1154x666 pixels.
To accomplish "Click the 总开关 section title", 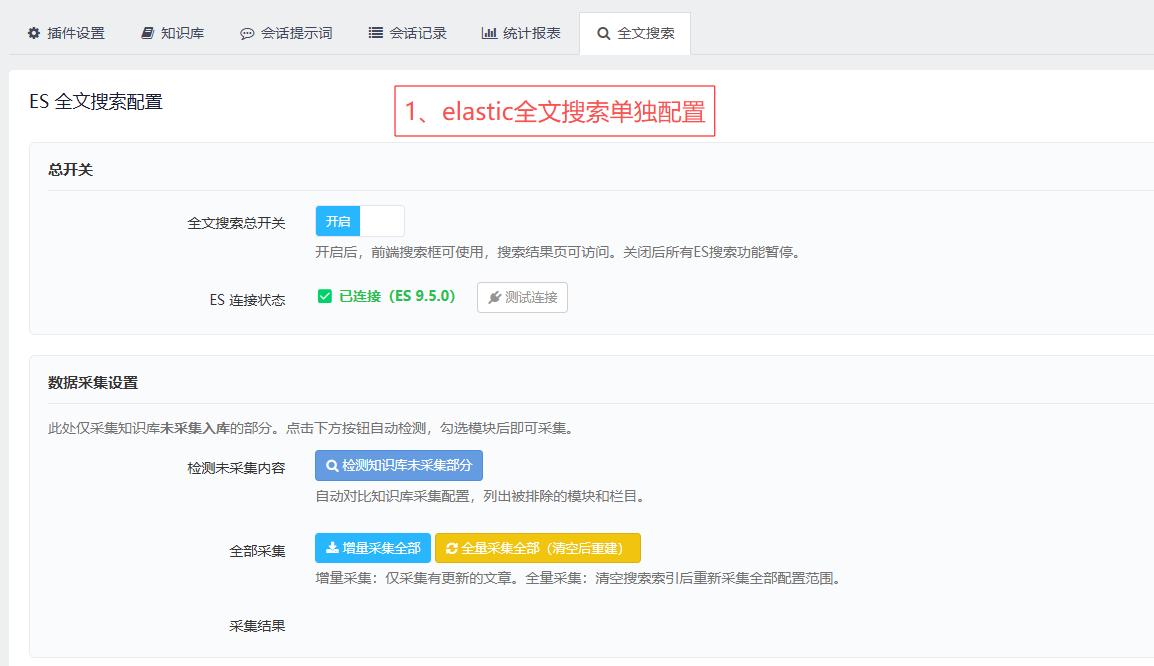I will click(x=71, y=170).
